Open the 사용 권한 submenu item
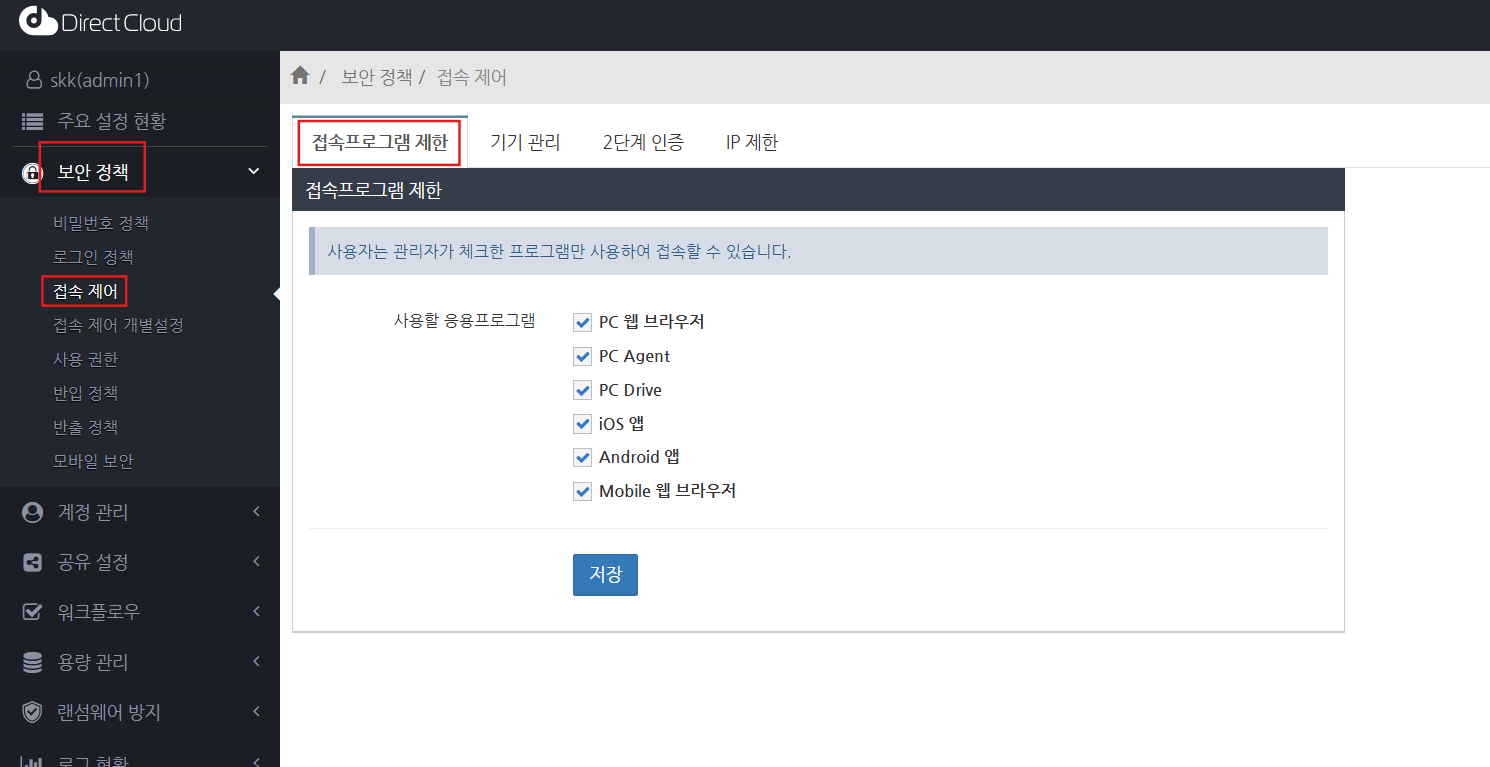Image resolution: width=1490 pixels, height=767 pixels. click(x=85, y=359)
